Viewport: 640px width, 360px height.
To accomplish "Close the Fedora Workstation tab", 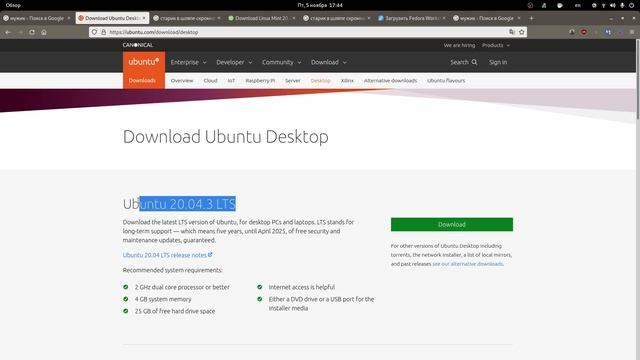I will coord(444,18).
